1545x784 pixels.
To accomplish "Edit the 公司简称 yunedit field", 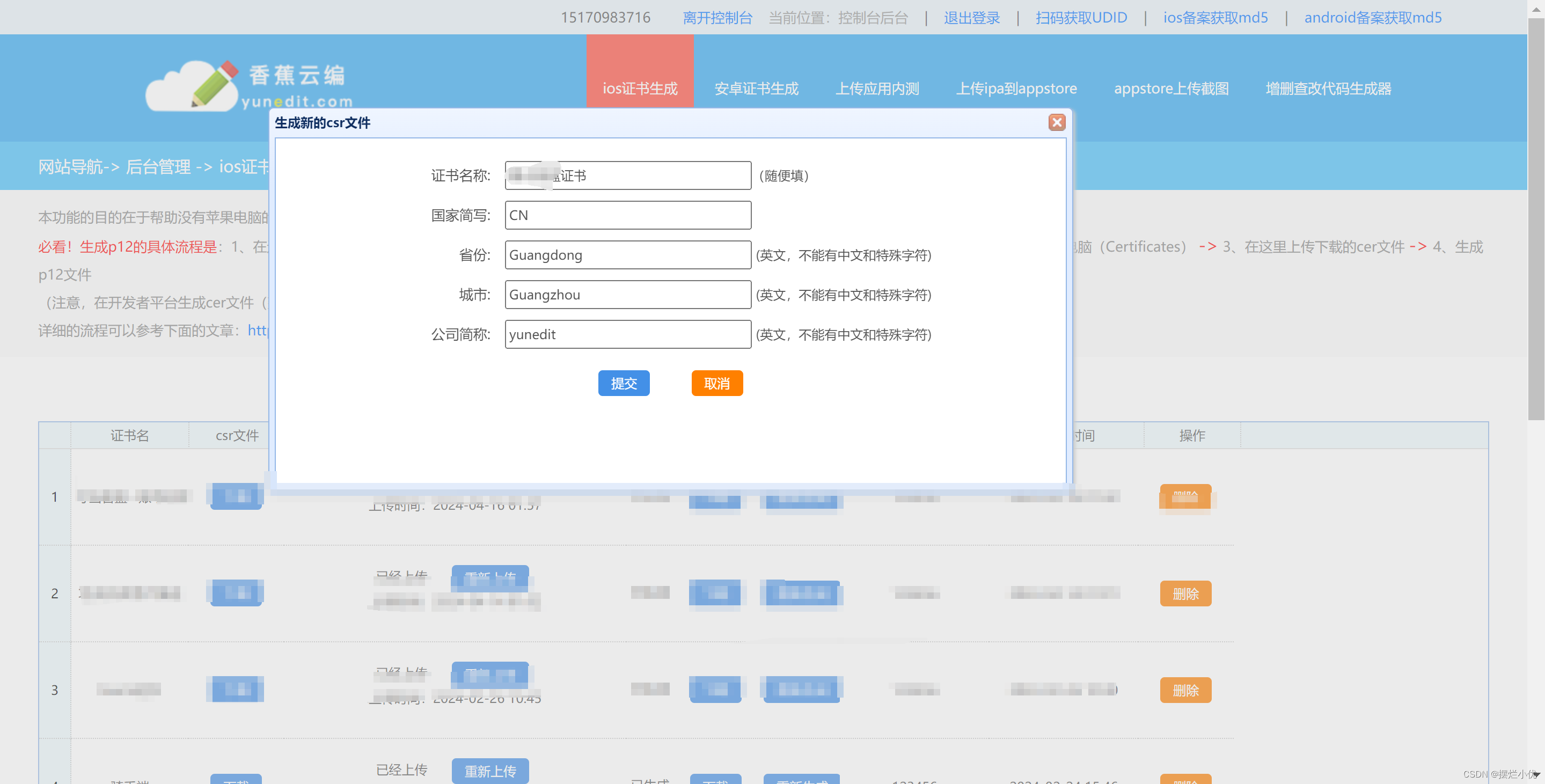I will 627,334.
